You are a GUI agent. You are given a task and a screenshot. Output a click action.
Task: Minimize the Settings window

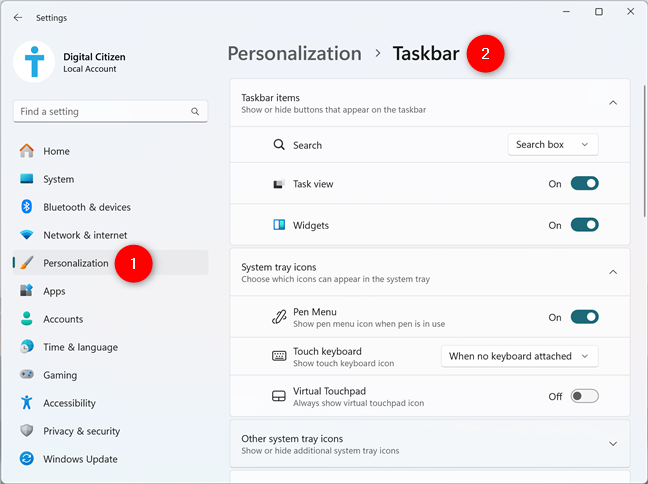(567, 12)
